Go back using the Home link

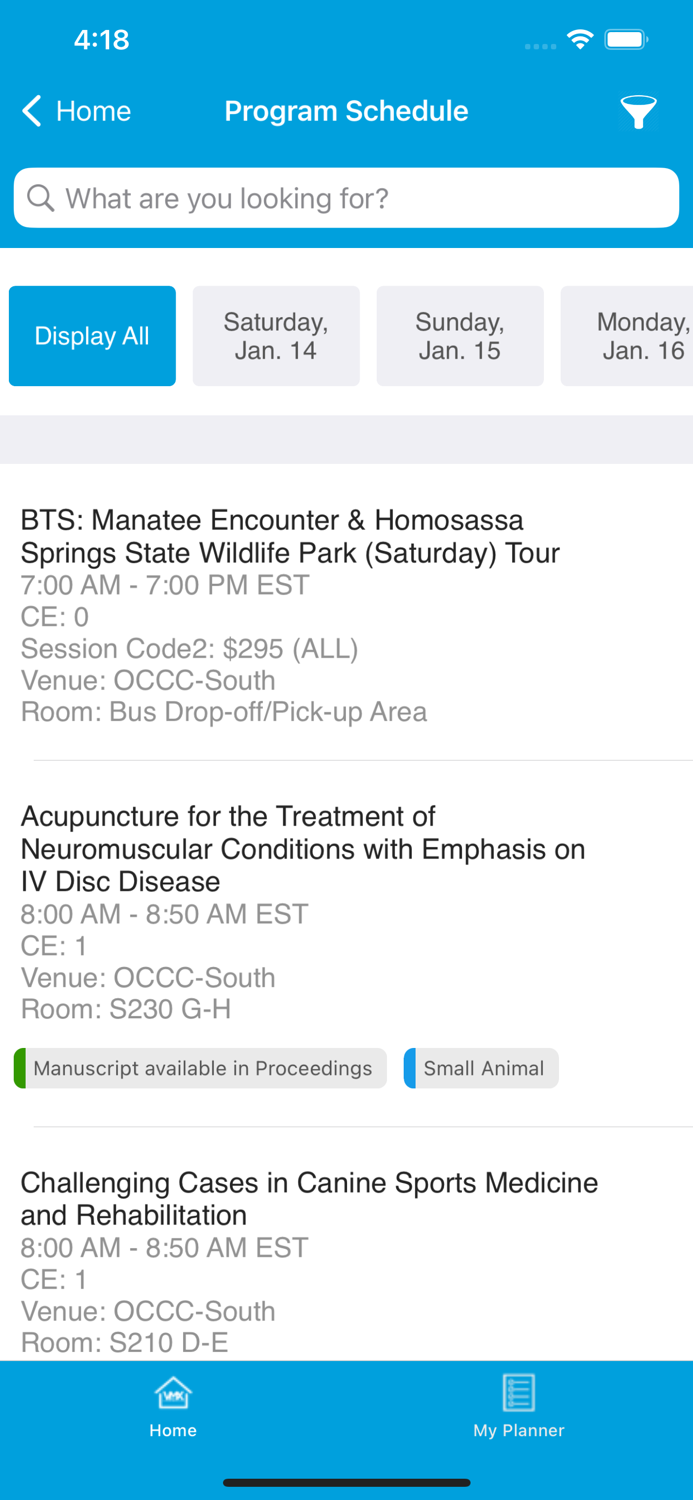point(93,111)
